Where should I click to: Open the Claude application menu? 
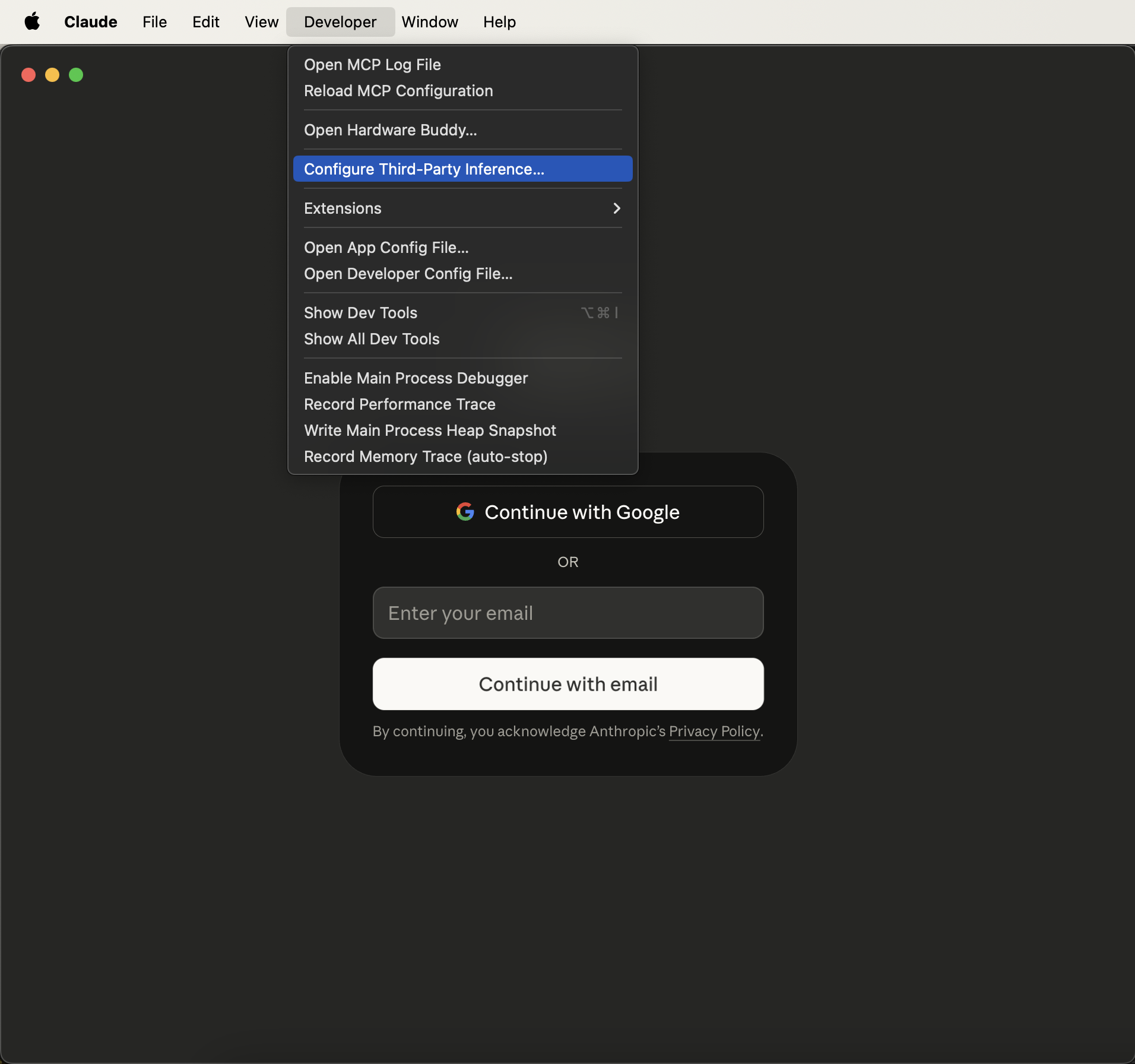pos(90,21)
